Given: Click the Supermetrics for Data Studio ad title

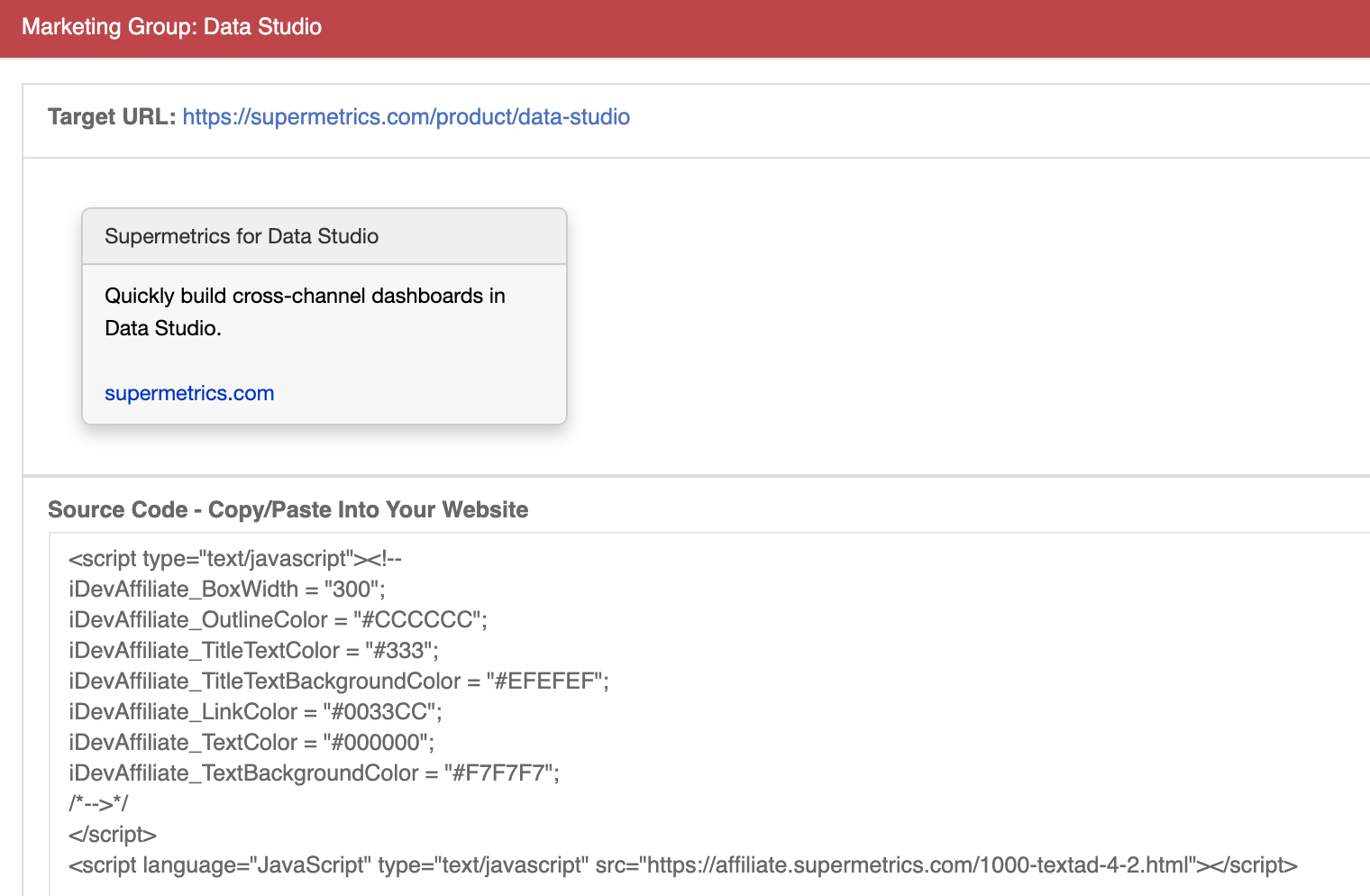Looking at the screenshot, I should click(x=242, y=236).
